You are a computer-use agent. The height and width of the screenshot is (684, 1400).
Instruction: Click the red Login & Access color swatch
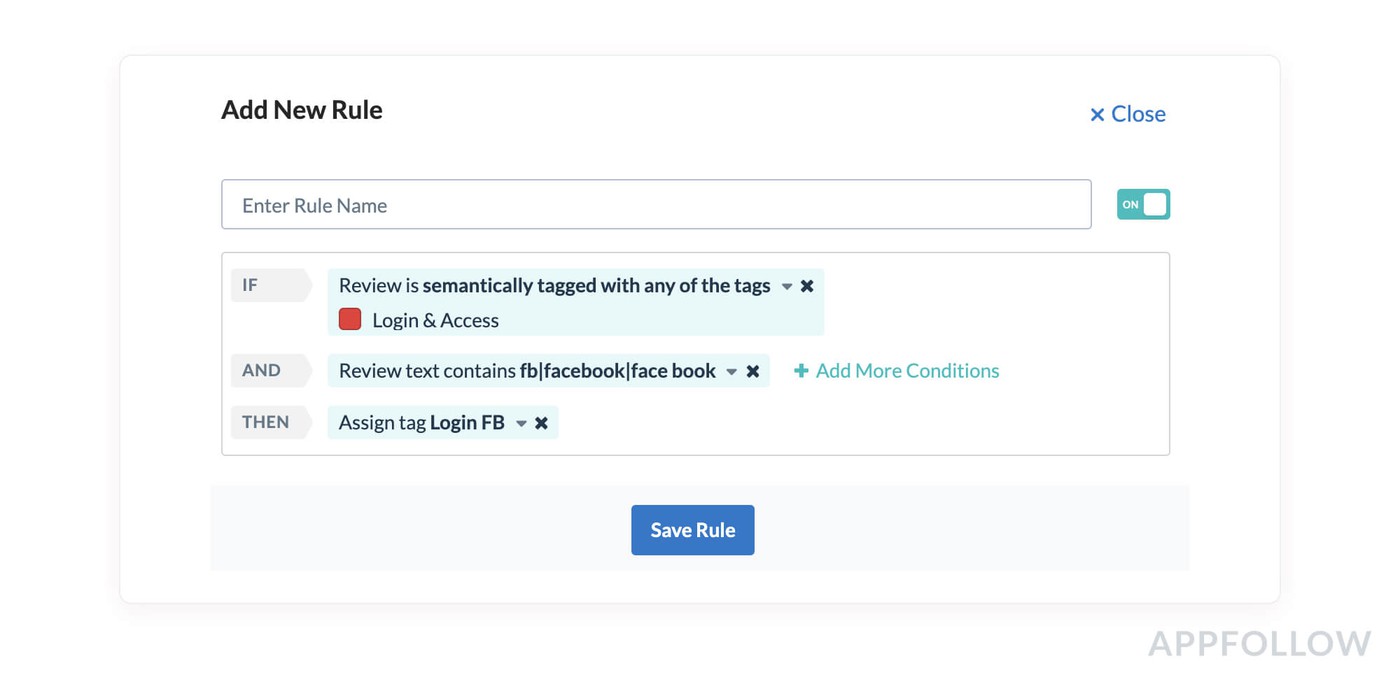click(350, 320)
